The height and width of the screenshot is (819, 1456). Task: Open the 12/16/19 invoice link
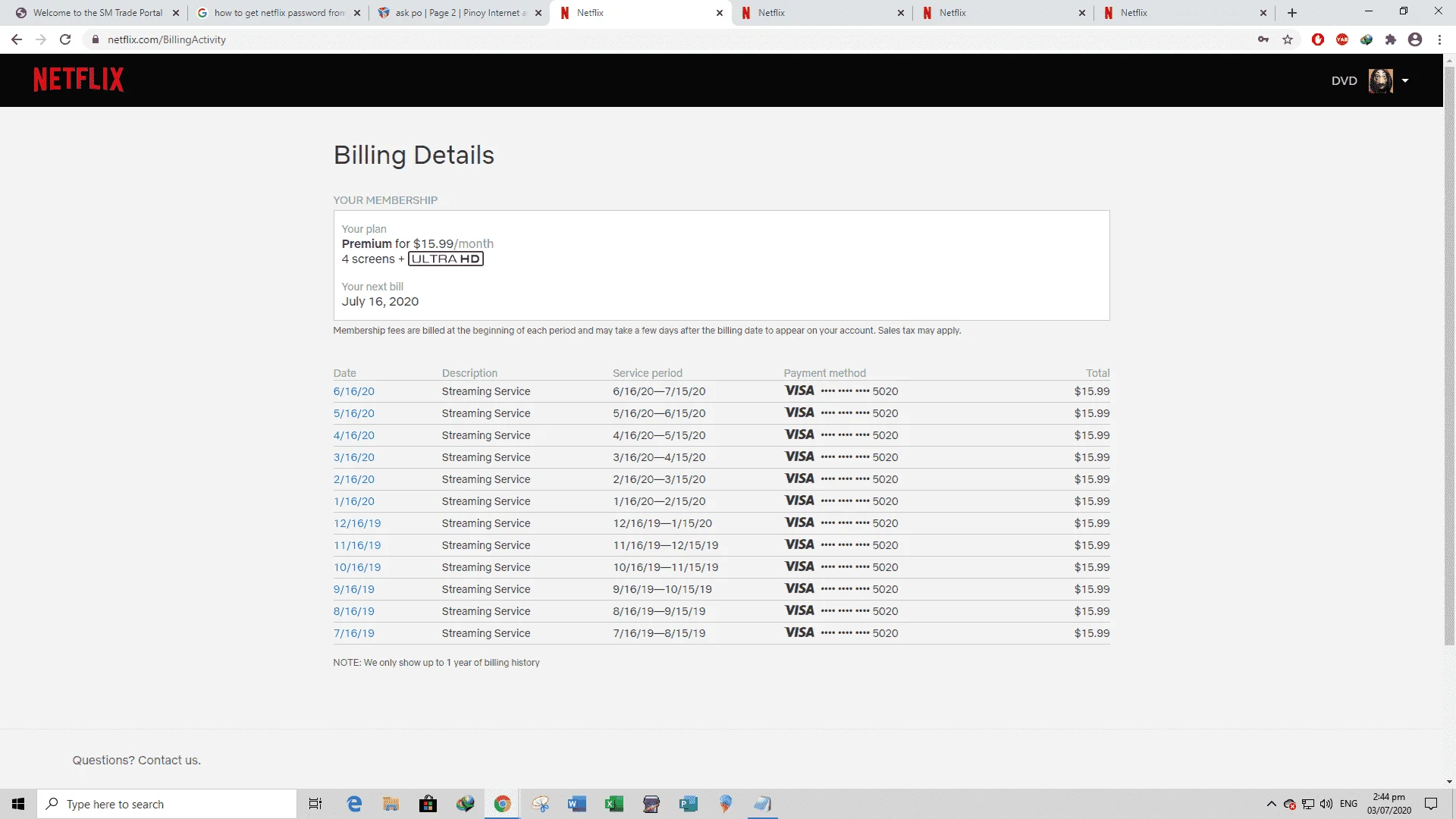(x=357, y=523)
